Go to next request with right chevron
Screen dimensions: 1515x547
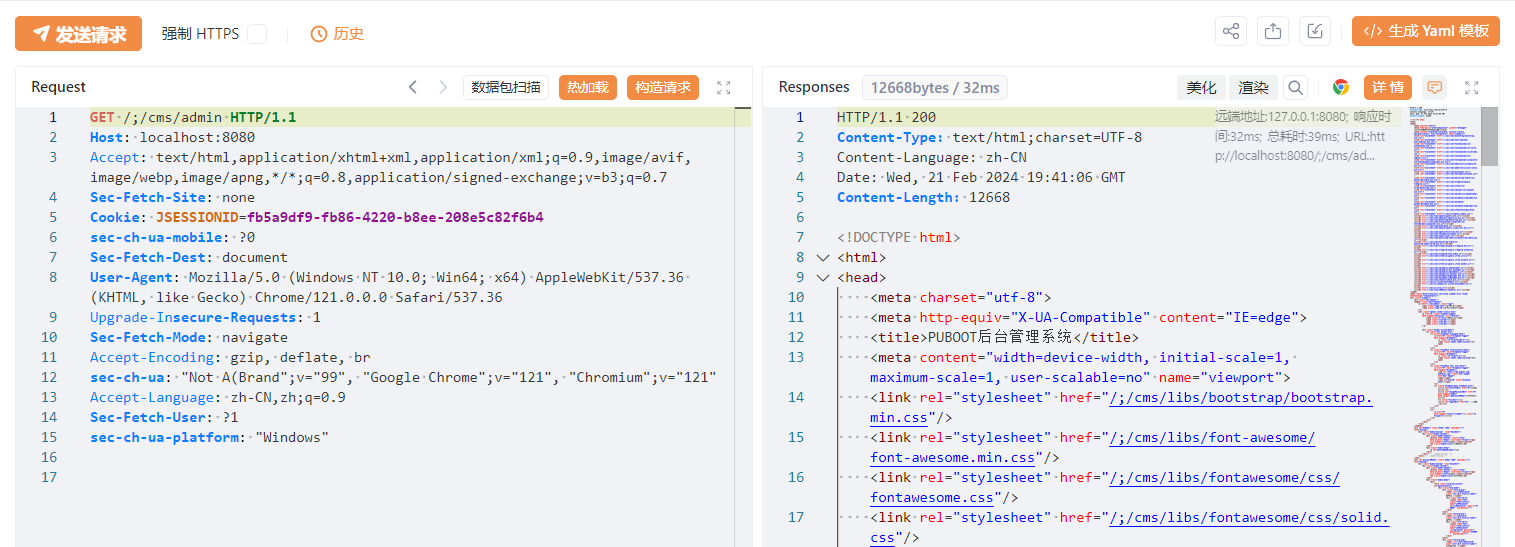[x=443, y=87]
